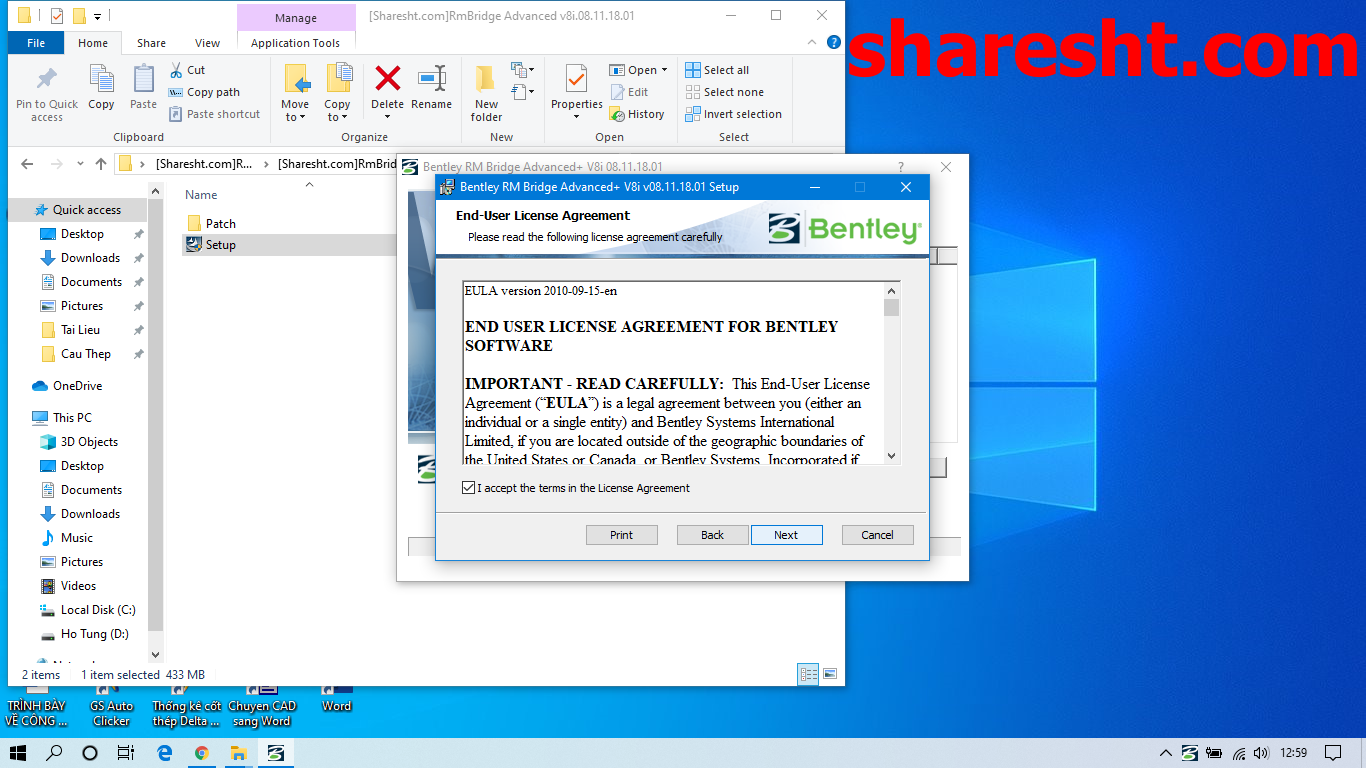Open the Open button's dropdown arrow
This screenshot has height=768, width=1366.
pos(664,70)
